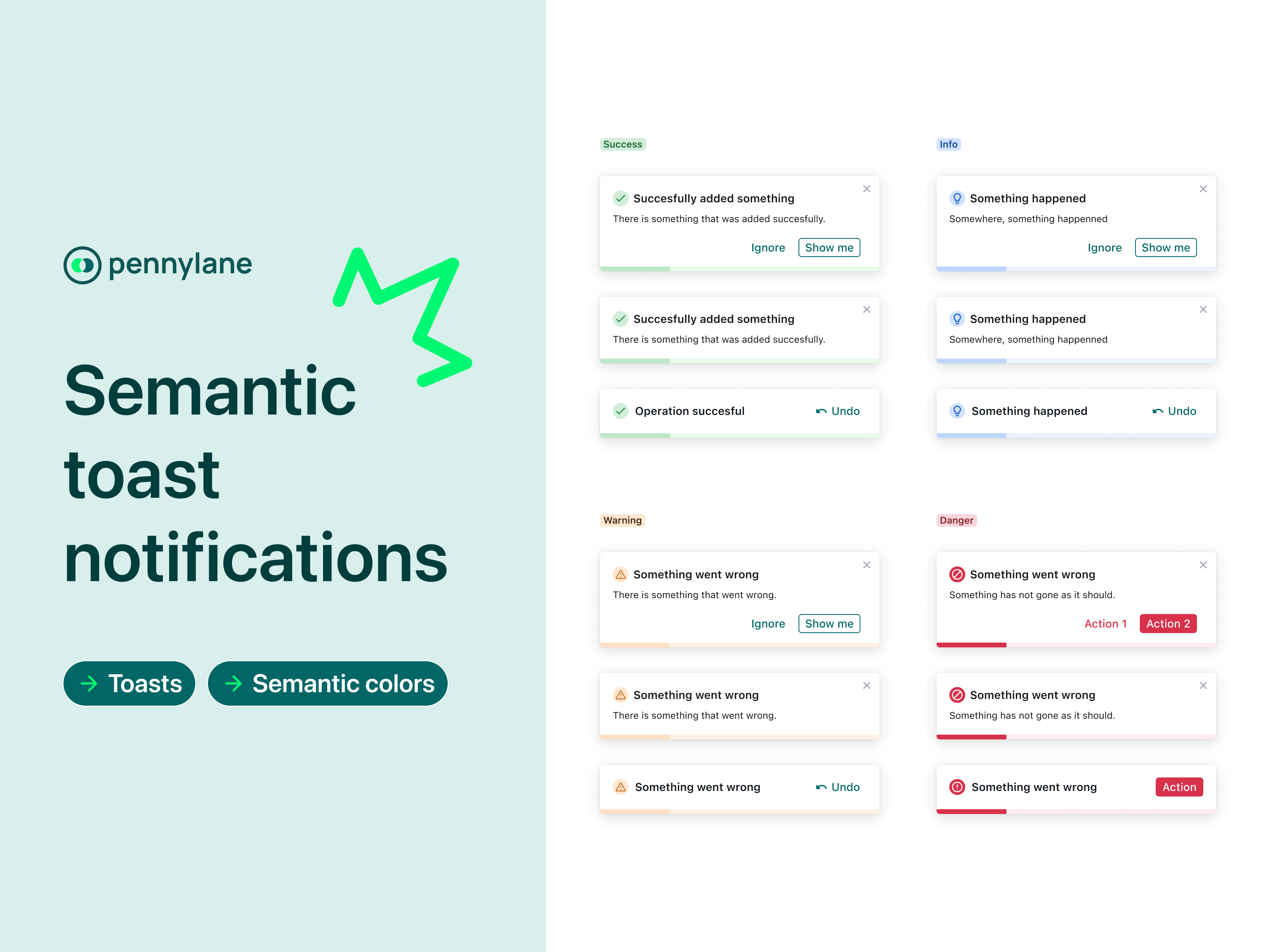Close the Info notification toast
1270x952 pixels.
[x=1203, y=189]
